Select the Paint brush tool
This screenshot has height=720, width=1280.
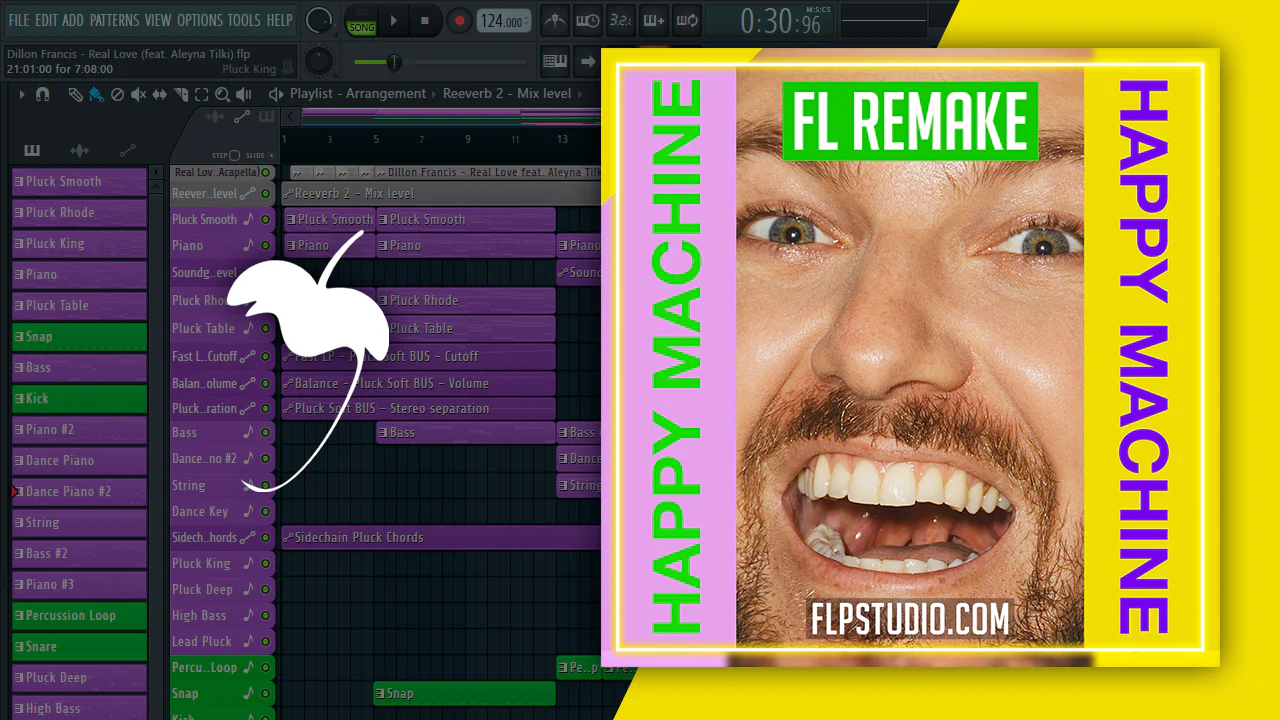[96, 94]
